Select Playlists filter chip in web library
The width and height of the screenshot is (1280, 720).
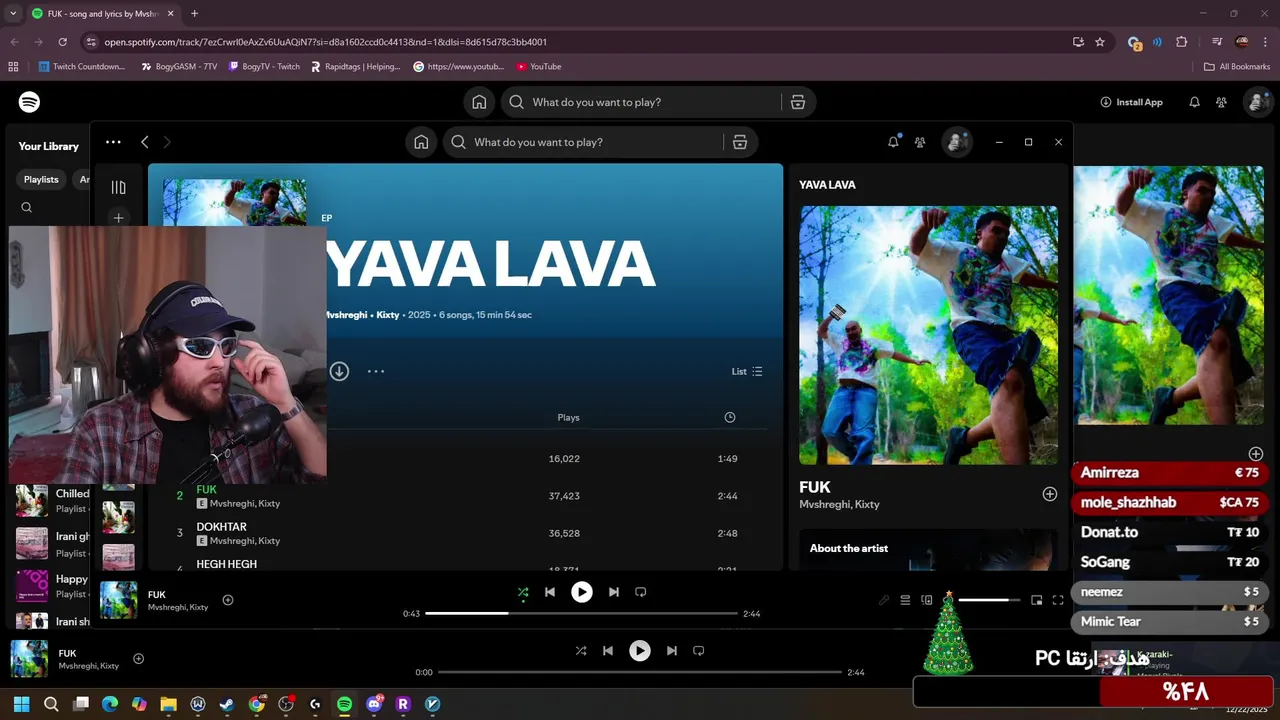(41, 179)
